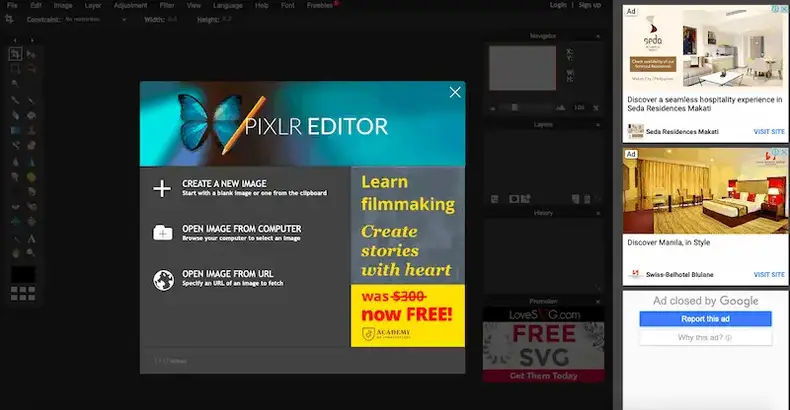Click the globe icon for Open Image From URL
790x410 pixels.
163,280
